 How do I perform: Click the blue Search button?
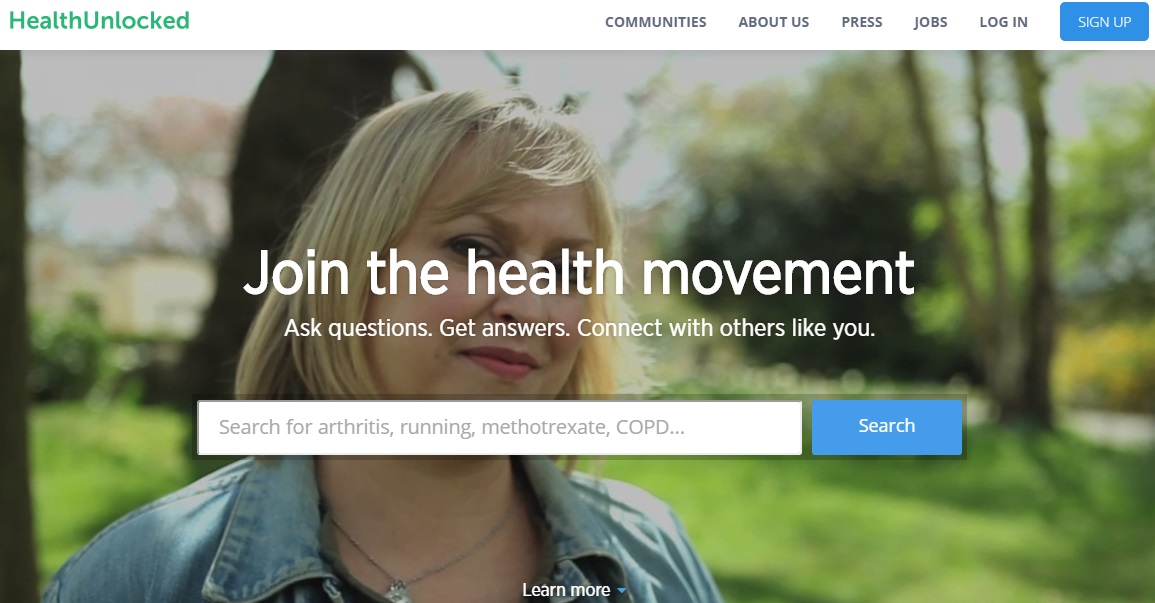[x=887, y=426]
